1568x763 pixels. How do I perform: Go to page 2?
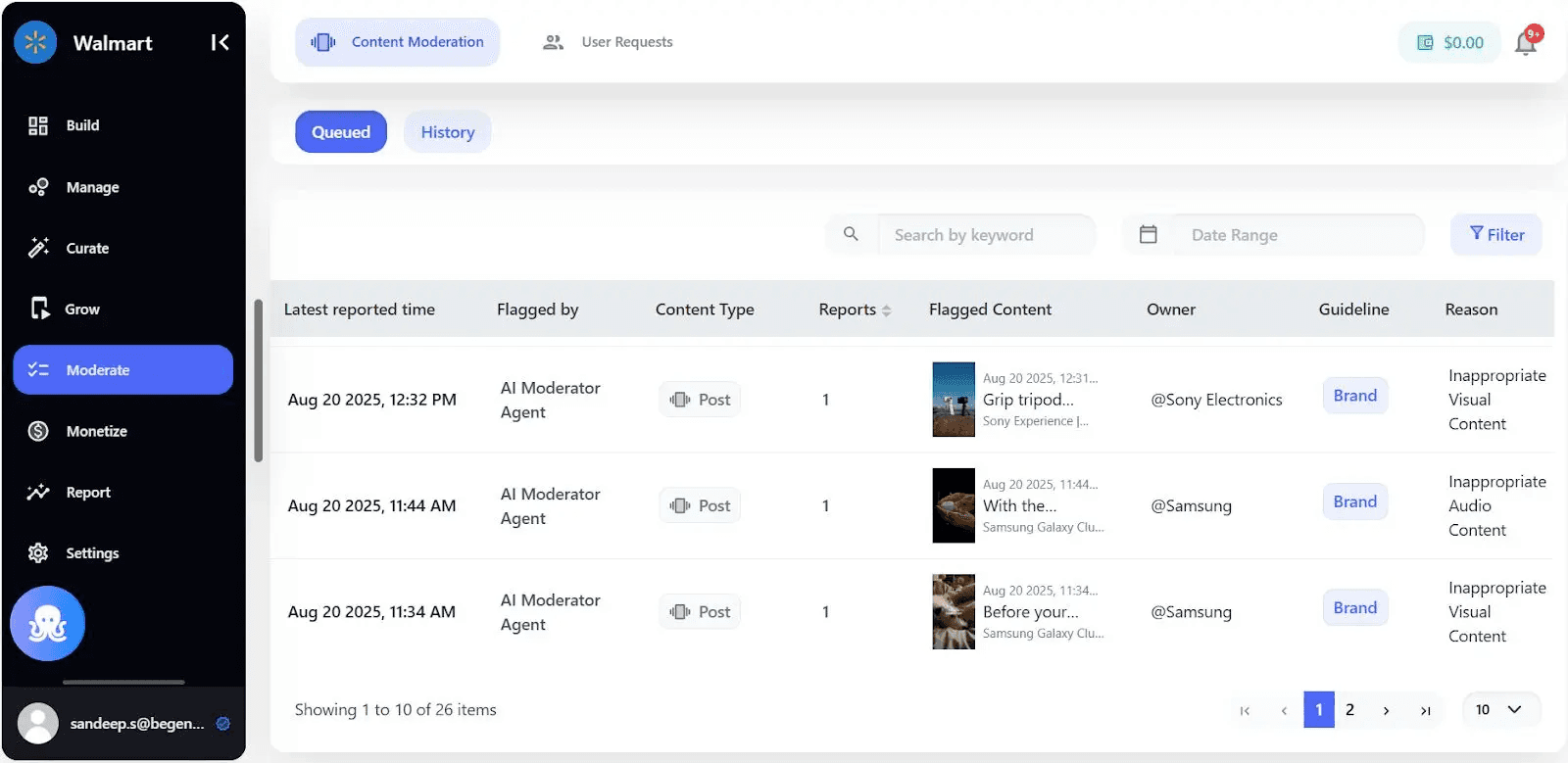click(x=1350, y=709)
